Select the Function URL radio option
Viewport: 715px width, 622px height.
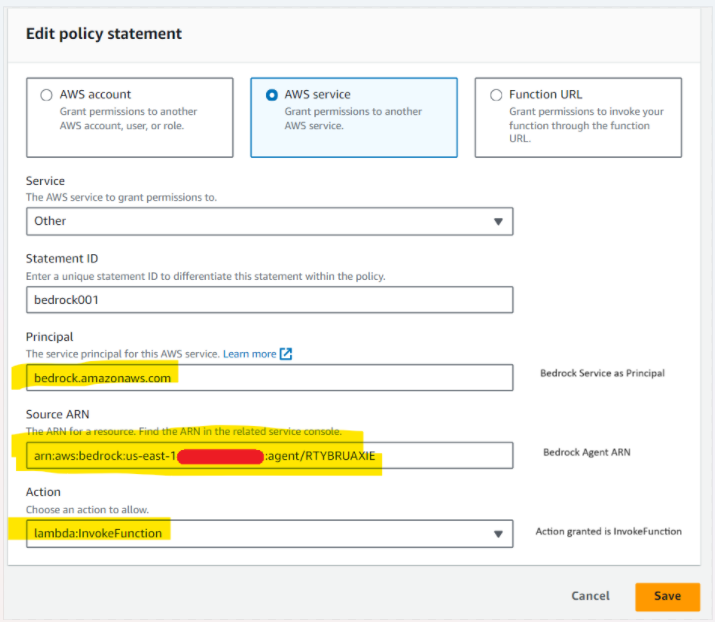tap(496, 95)
